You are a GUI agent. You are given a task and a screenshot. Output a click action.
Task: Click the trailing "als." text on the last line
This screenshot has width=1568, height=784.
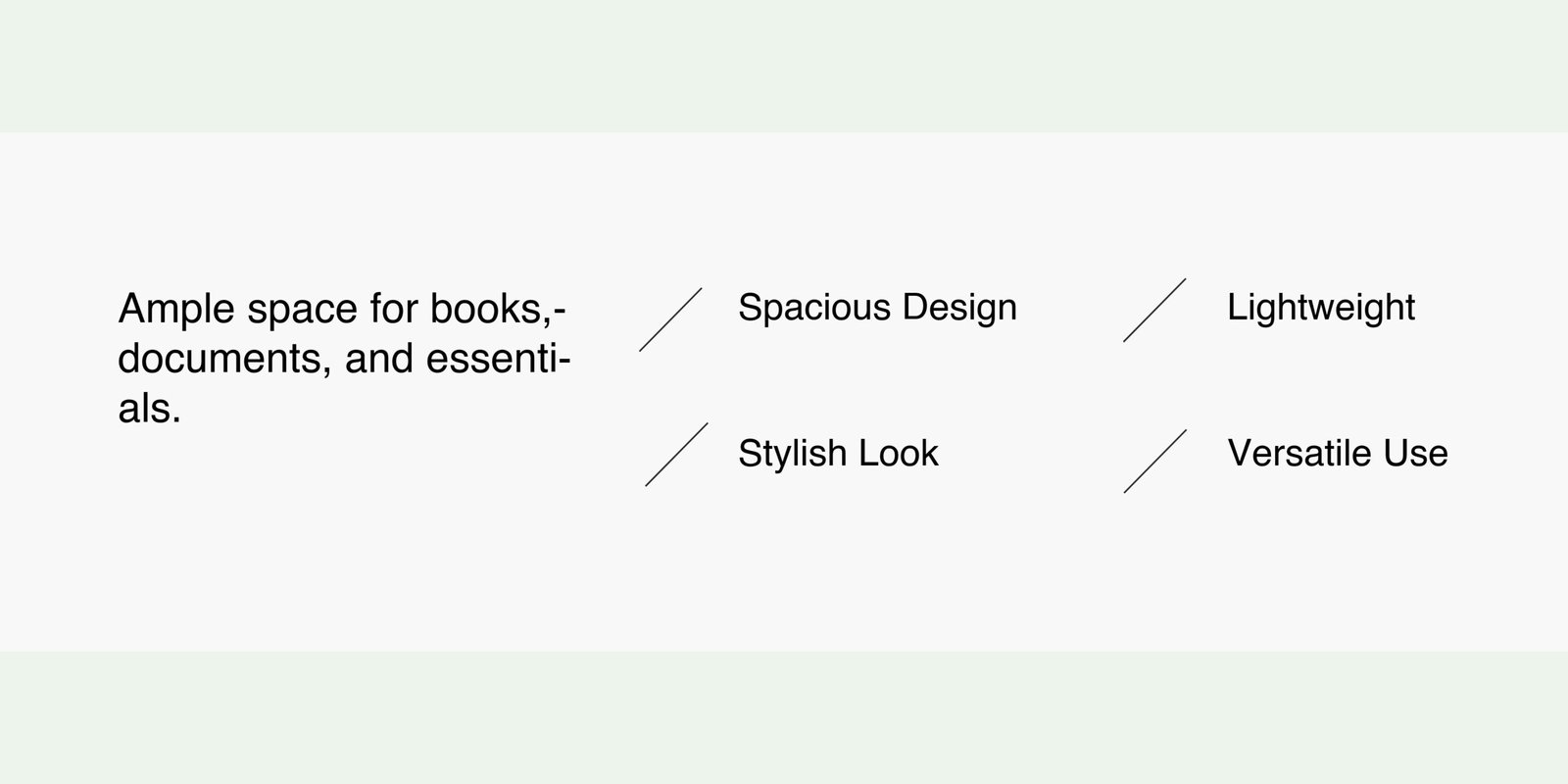click(x=149, y=409)
